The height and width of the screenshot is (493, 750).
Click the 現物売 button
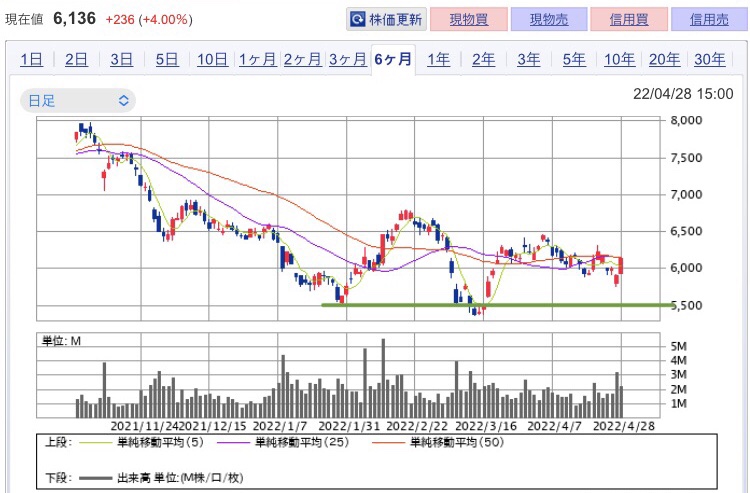point(549,20)
